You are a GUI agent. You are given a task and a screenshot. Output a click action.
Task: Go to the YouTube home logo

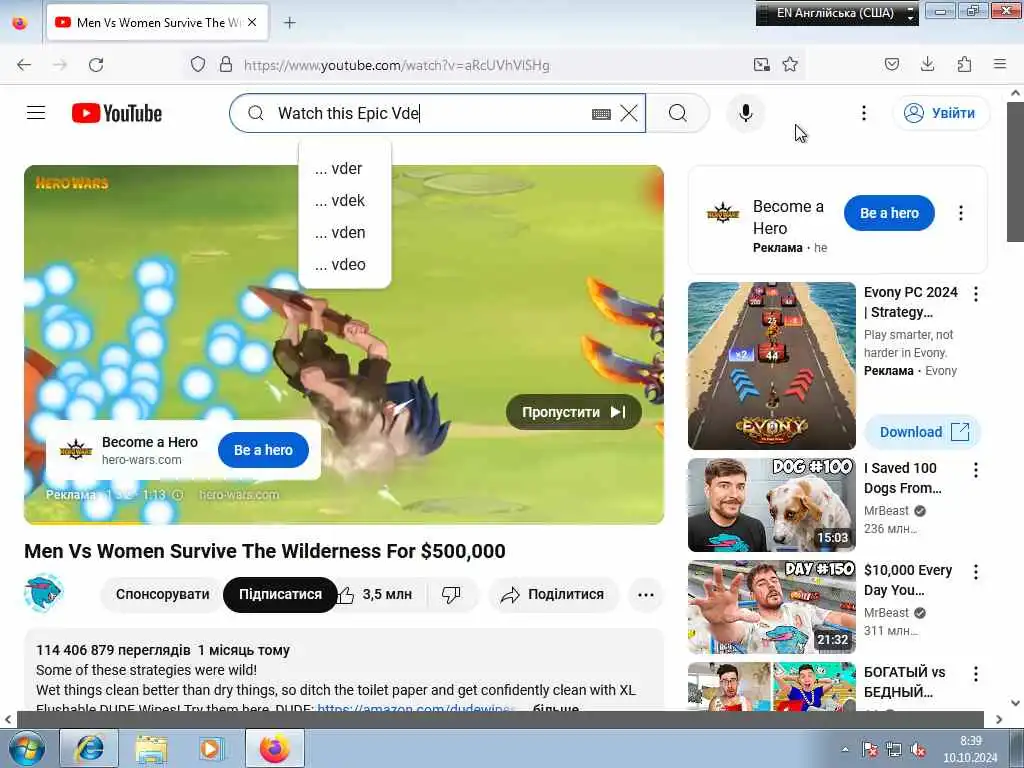tap(117, 113)
